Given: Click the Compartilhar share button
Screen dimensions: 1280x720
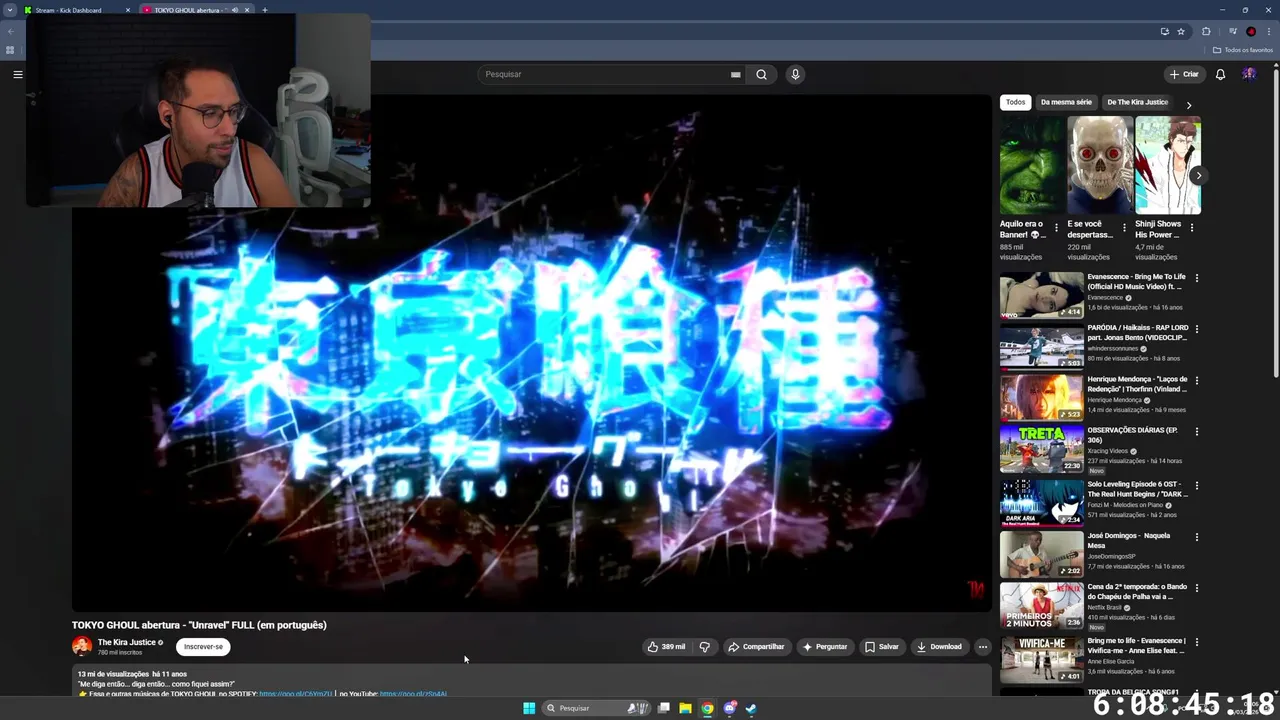Looking at the screenshot, I should (756, 647).
